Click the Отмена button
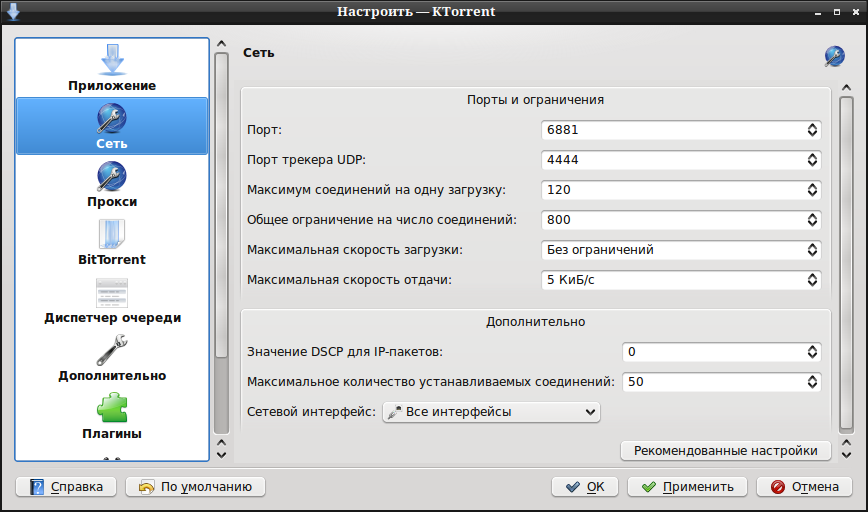The image size is (868, 512). (x=804, y=487)
